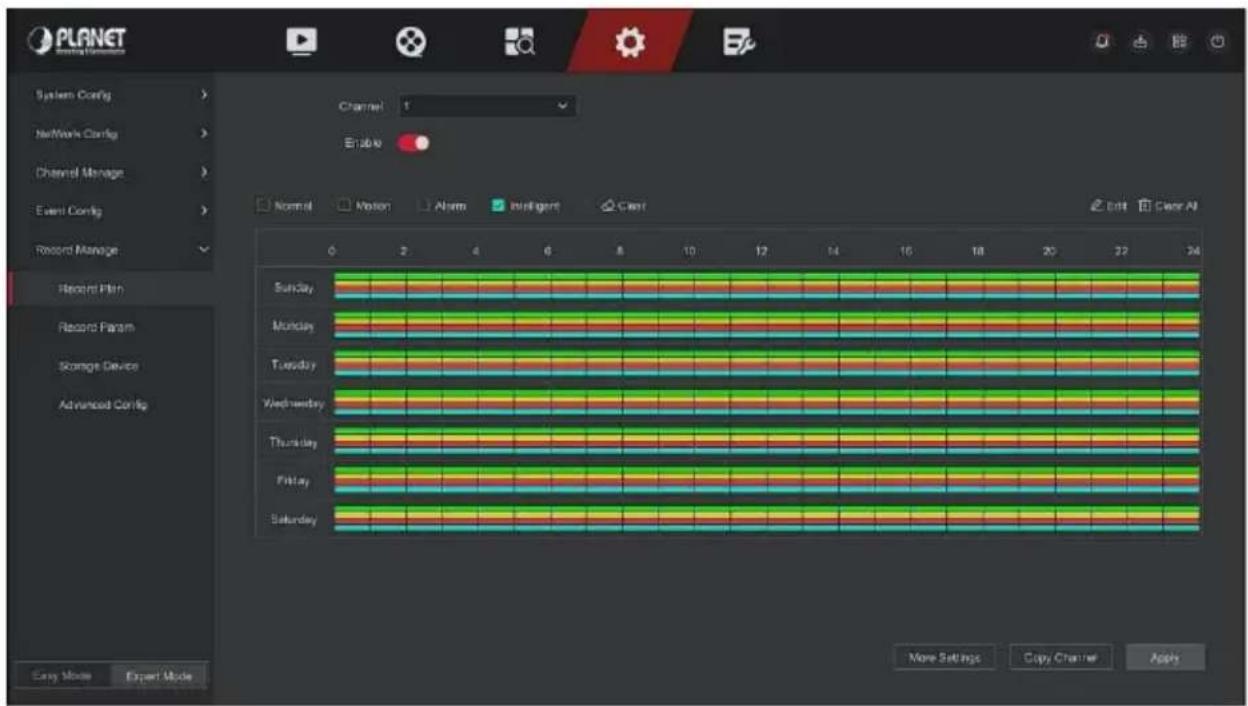The height and width of the screenshot is (706, 1248).
Task: Click the Wednesday schedule bar
Action: [x=766, y=402]
